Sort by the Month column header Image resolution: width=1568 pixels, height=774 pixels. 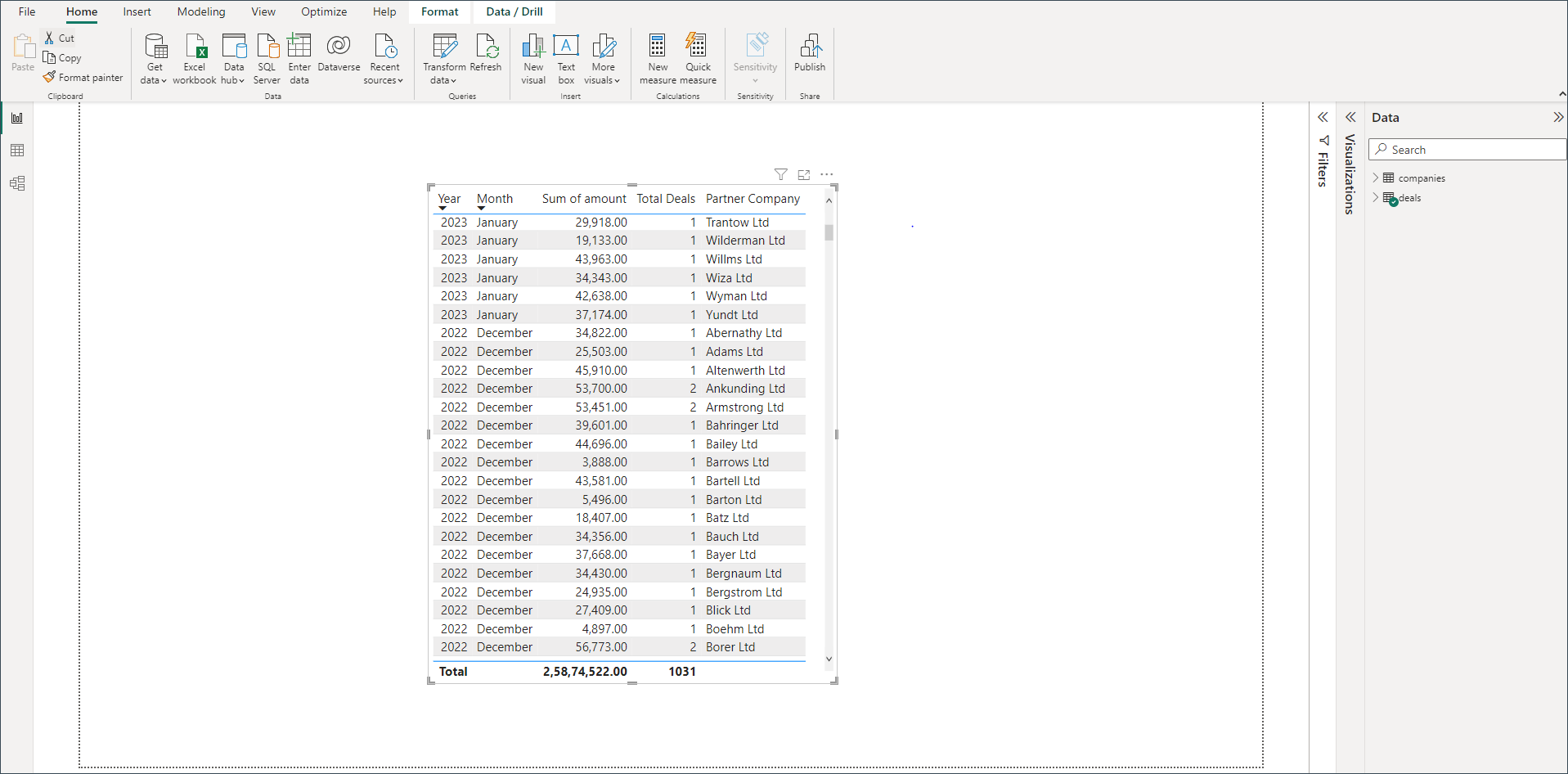click(x=495, y=199)
